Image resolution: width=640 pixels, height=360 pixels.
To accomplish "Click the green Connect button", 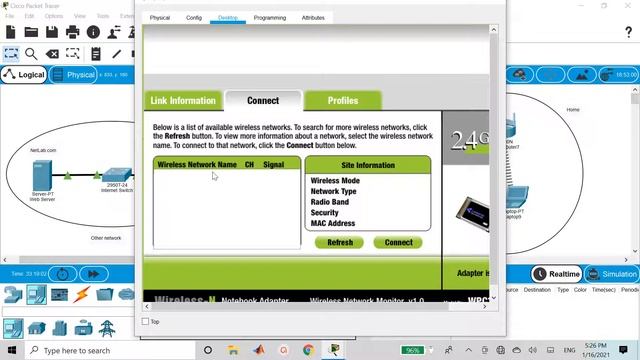I will (x=398, y=242).
